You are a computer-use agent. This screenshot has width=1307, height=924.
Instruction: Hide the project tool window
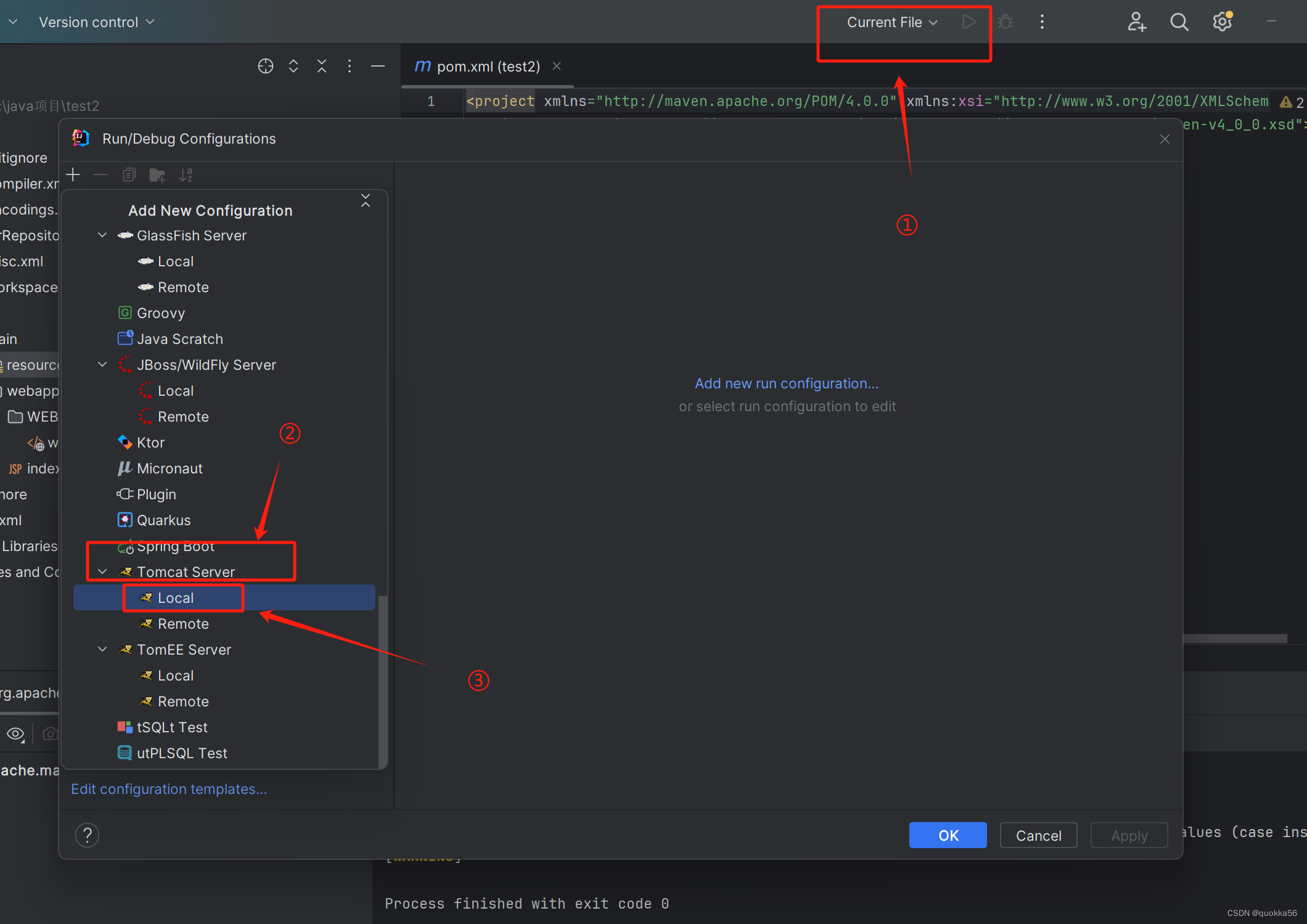(x=378, y=66)
